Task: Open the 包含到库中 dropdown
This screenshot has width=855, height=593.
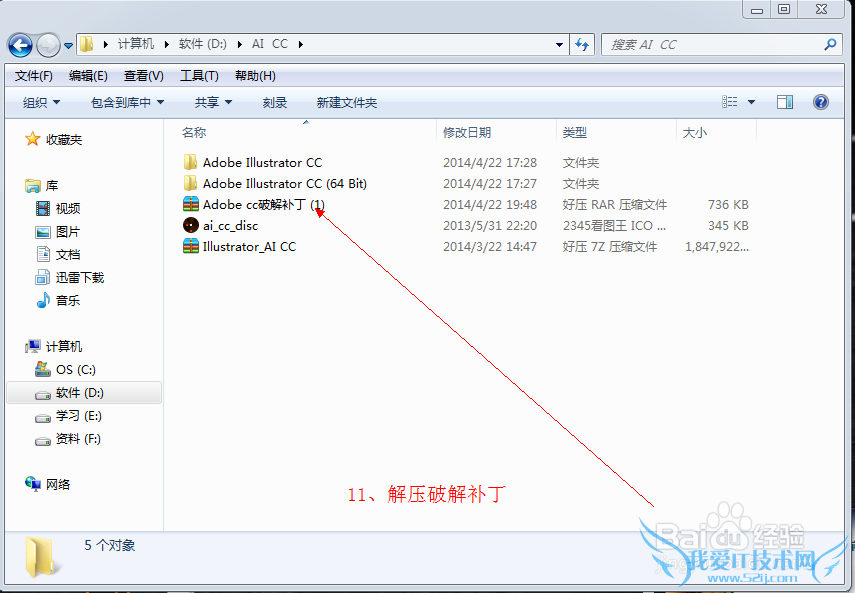Action: click(x=128, y=102)
